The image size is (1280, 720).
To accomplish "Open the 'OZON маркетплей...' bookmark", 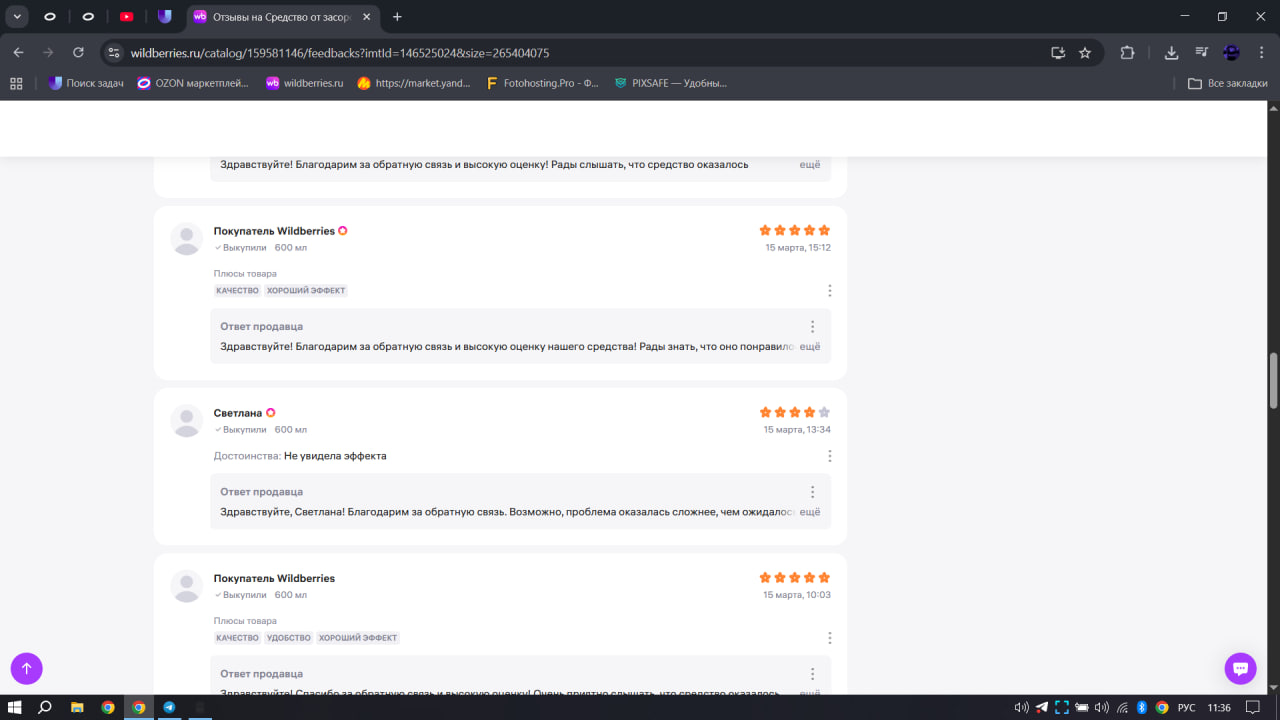I will pos(193,83).
